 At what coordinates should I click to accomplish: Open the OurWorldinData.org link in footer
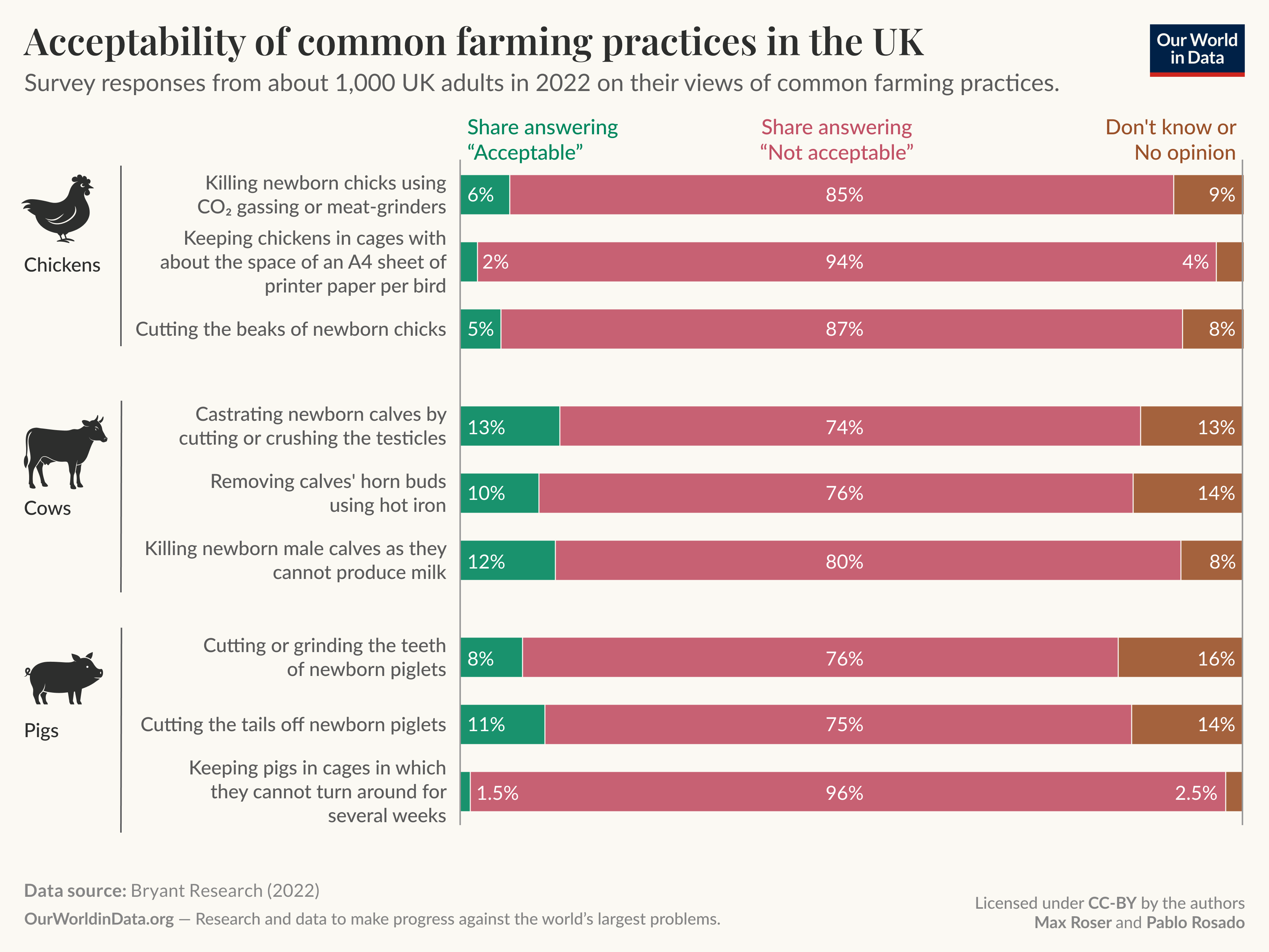(99, 919)
